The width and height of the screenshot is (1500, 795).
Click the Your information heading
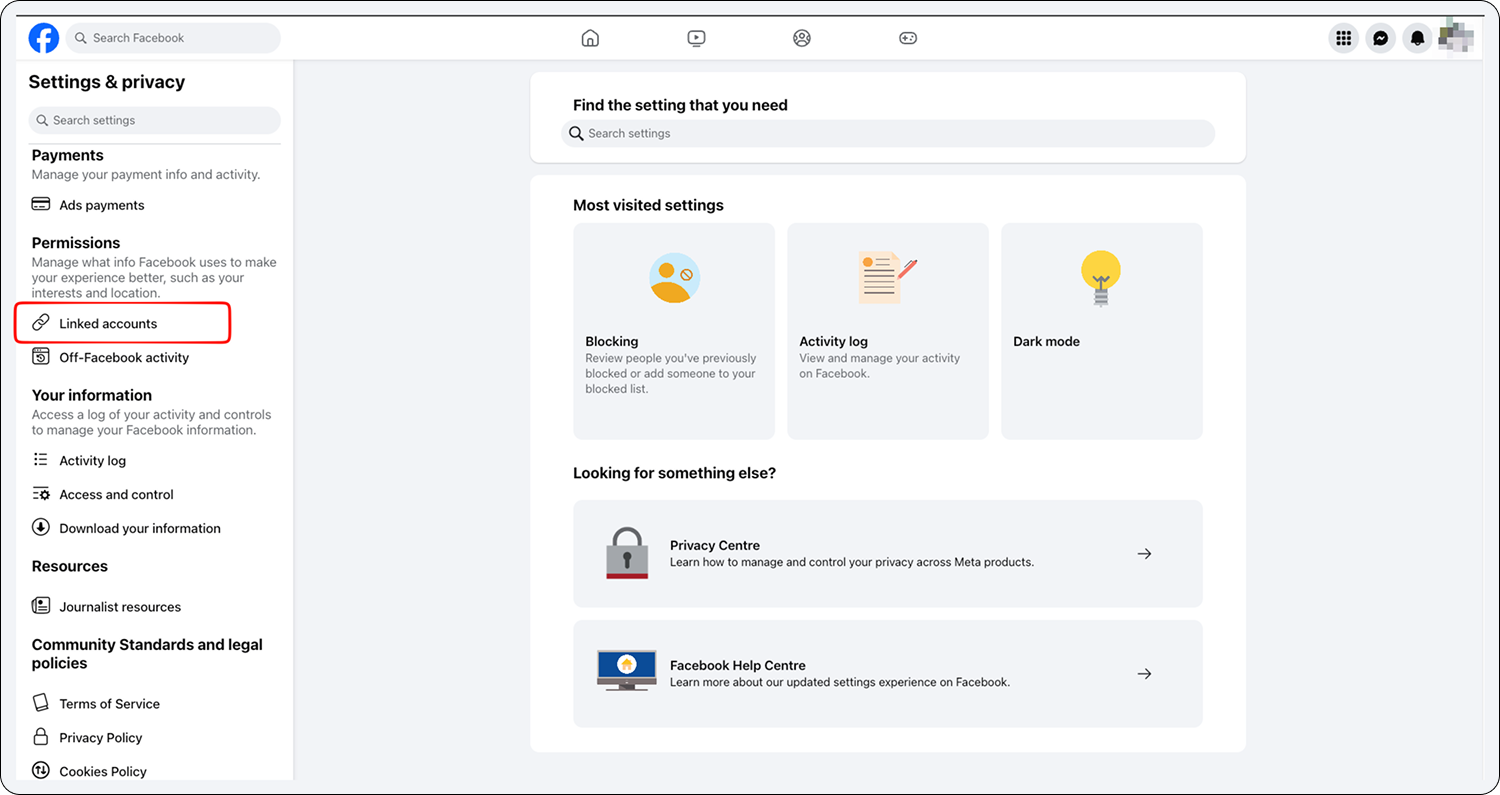(x=92, y=395)
